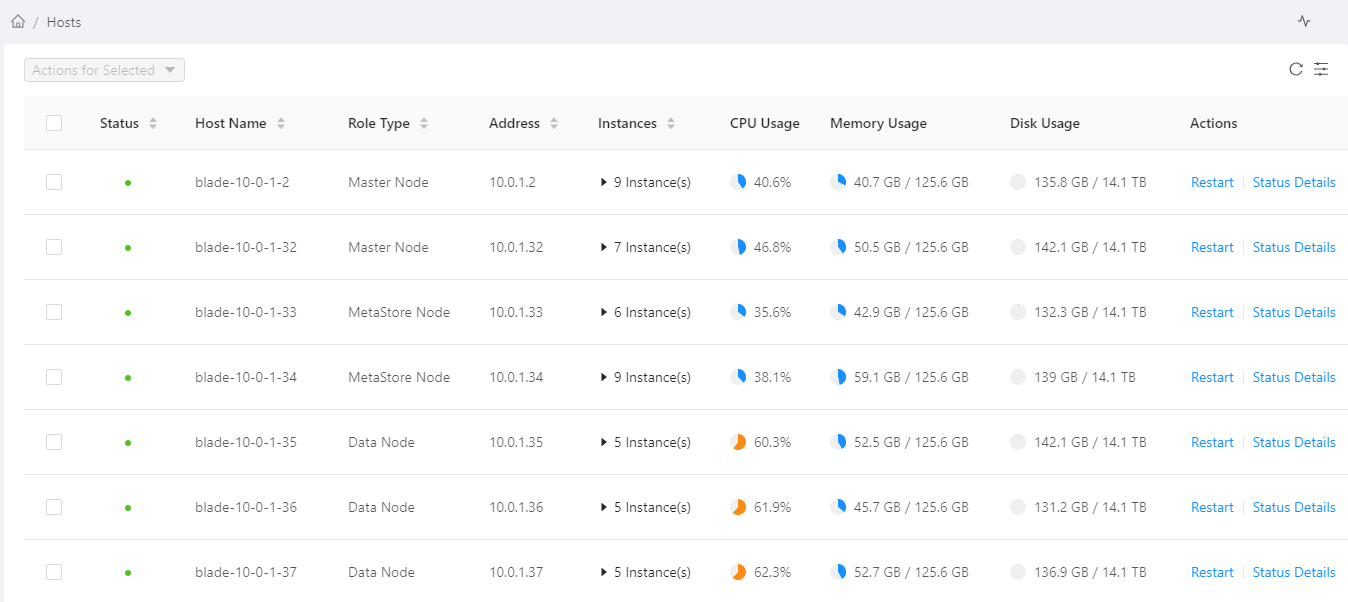Open Status Details for blade-10-0-1-37

(x=1294, y=572)
